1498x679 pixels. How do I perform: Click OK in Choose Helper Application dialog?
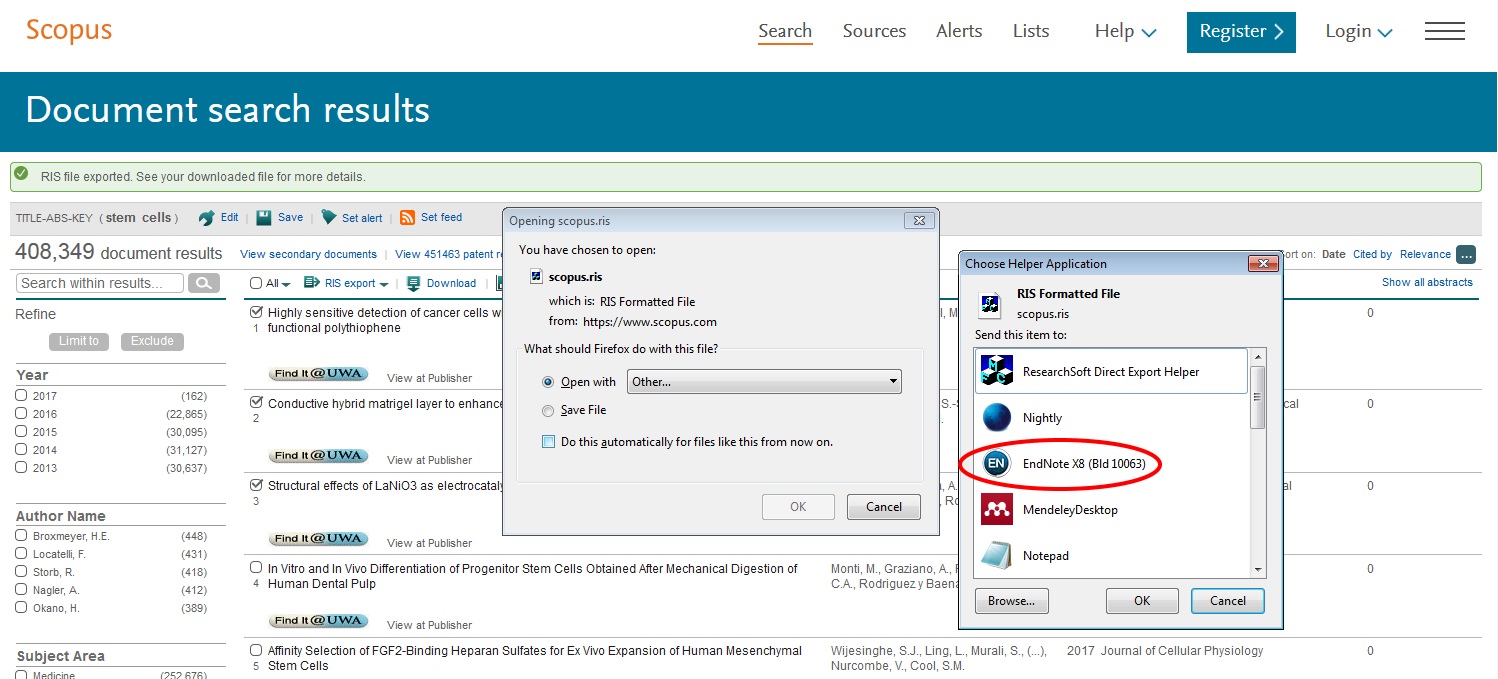pos(1142,601)
